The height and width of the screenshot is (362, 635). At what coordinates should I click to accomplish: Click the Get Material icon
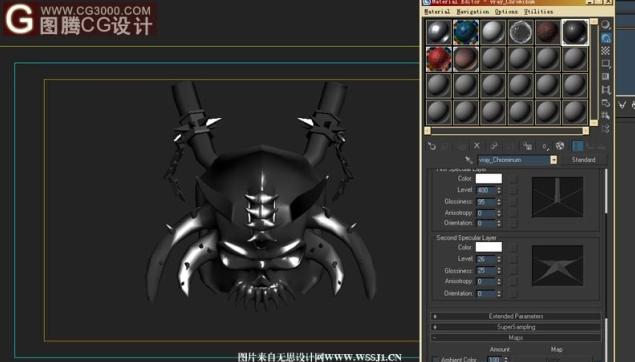[x=432, y=146]
